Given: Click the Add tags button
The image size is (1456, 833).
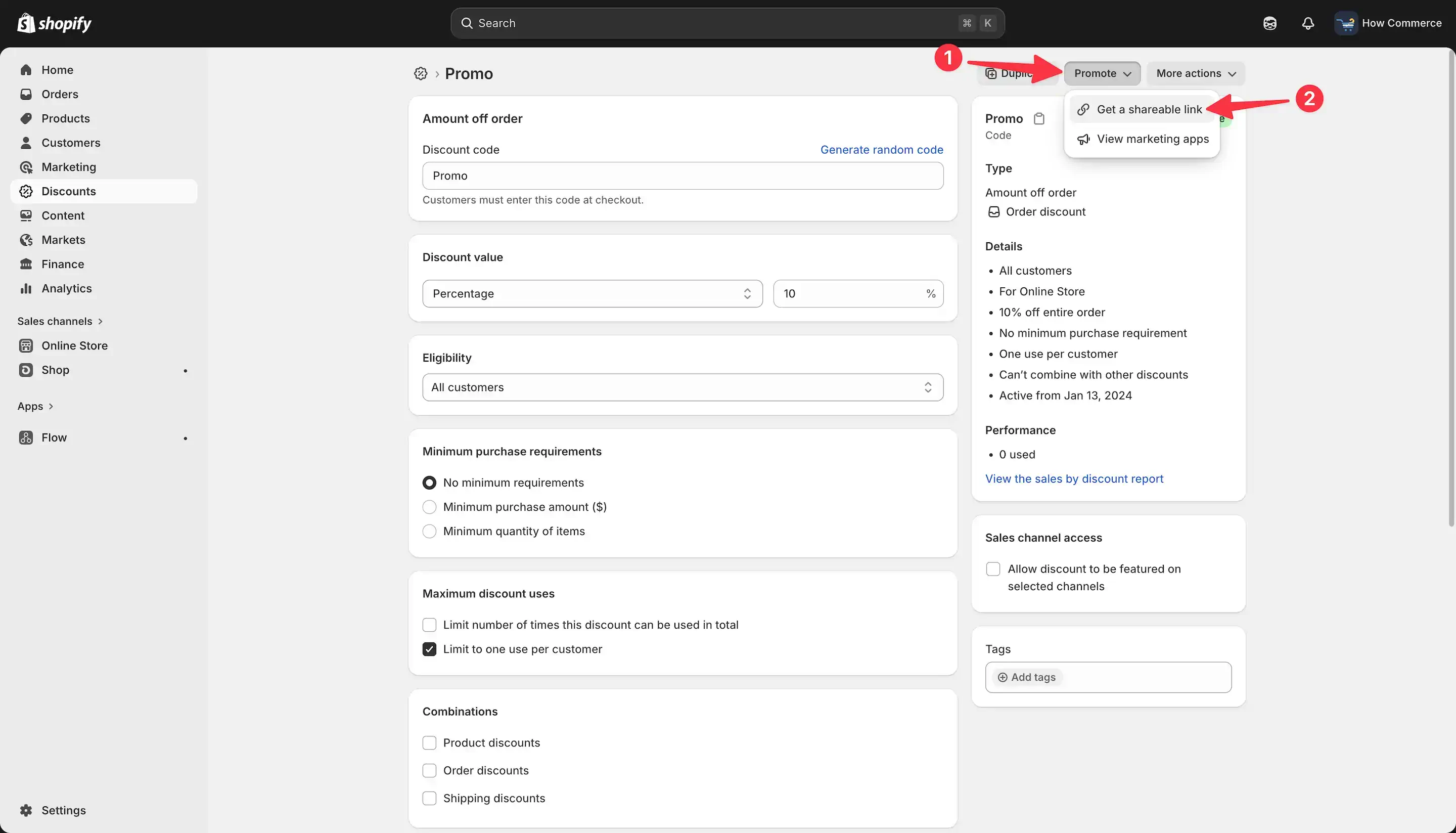Looking at the screenshot, I should click(1027, 677).
